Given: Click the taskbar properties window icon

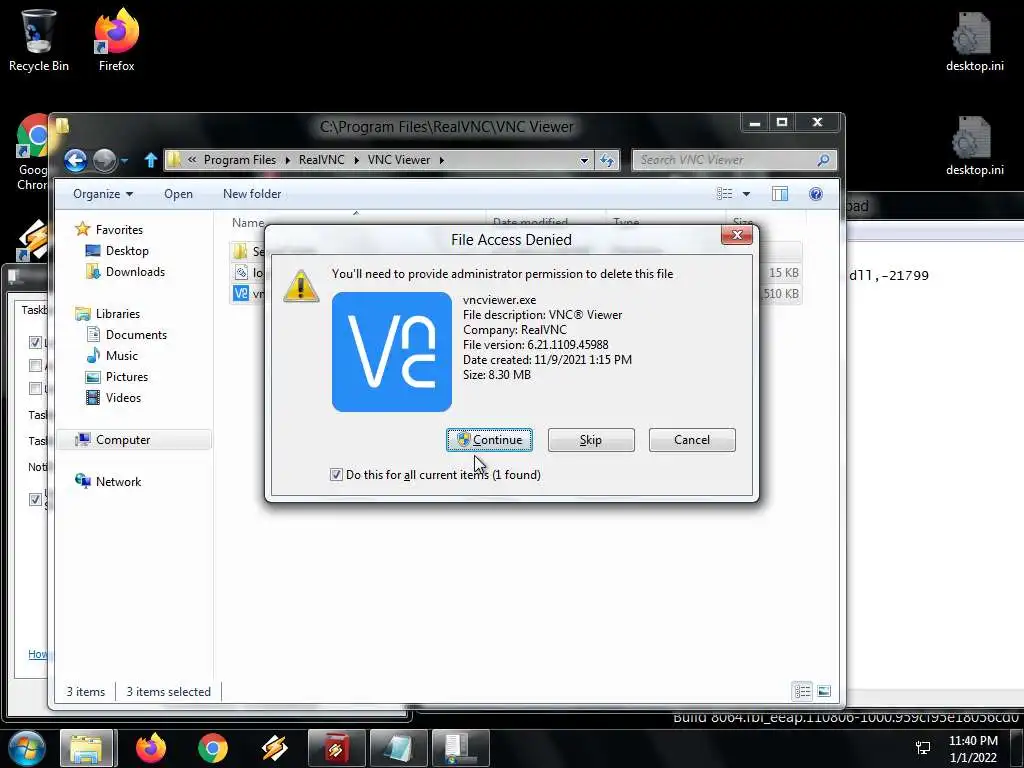Looking at the screenshot, I should (460, 748).
